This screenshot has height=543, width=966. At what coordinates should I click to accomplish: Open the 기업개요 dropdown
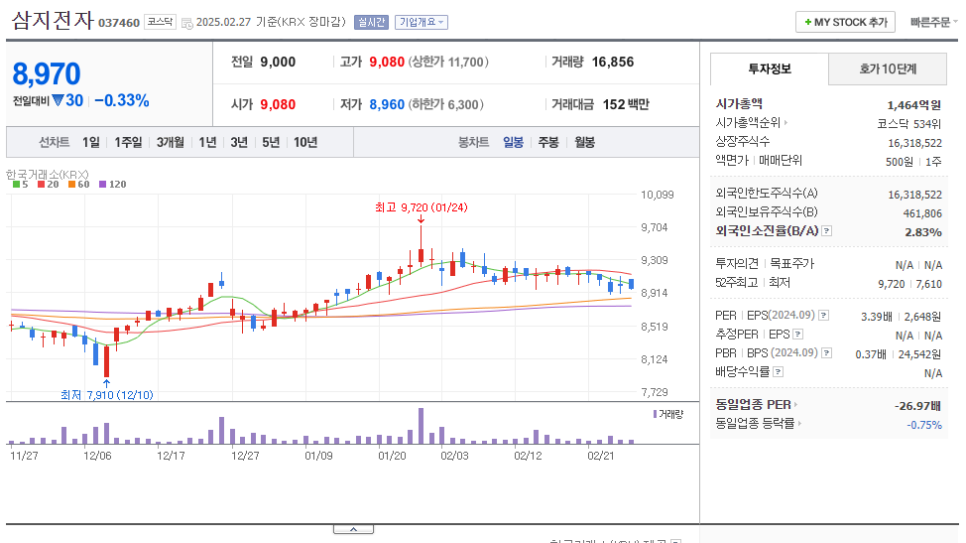(x=421, y=22)
